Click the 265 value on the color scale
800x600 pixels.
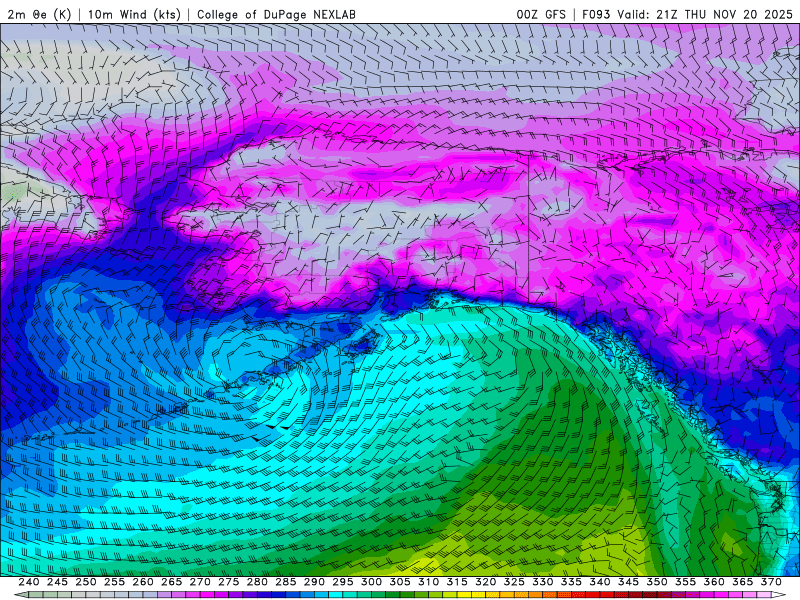coord(172,582)
